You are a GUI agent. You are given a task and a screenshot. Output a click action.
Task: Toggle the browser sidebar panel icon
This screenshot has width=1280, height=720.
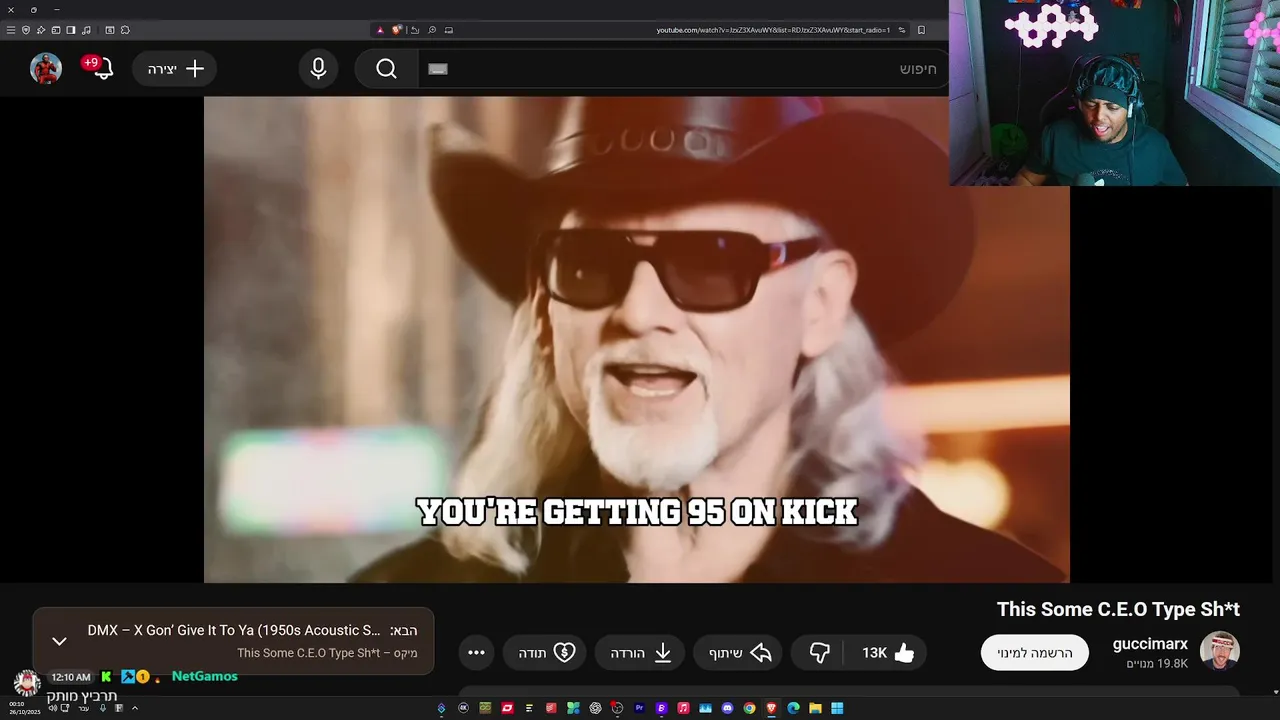point(70,30)
